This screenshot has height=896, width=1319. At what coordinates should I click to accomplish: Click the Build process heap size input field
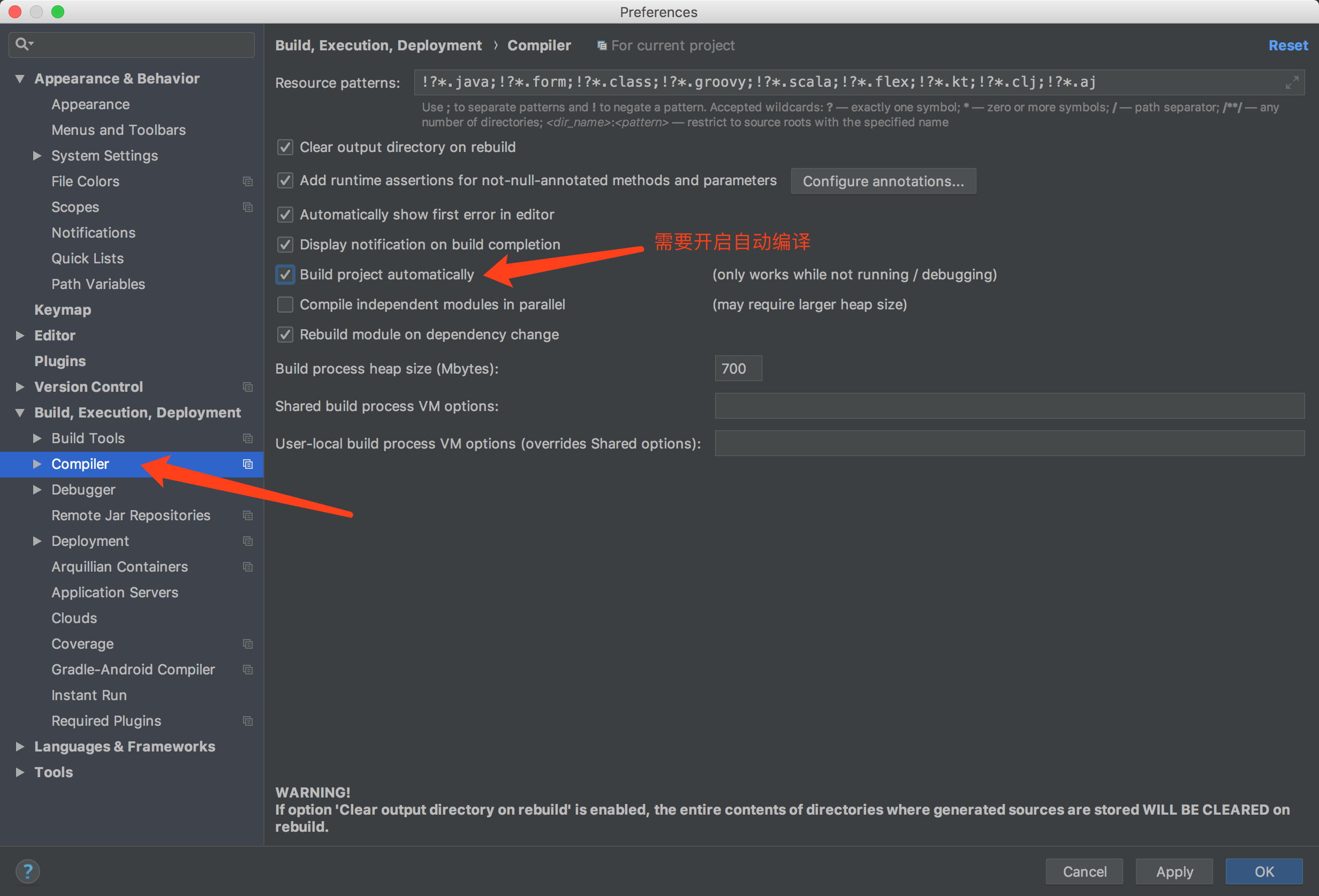(x=738, y=369)
